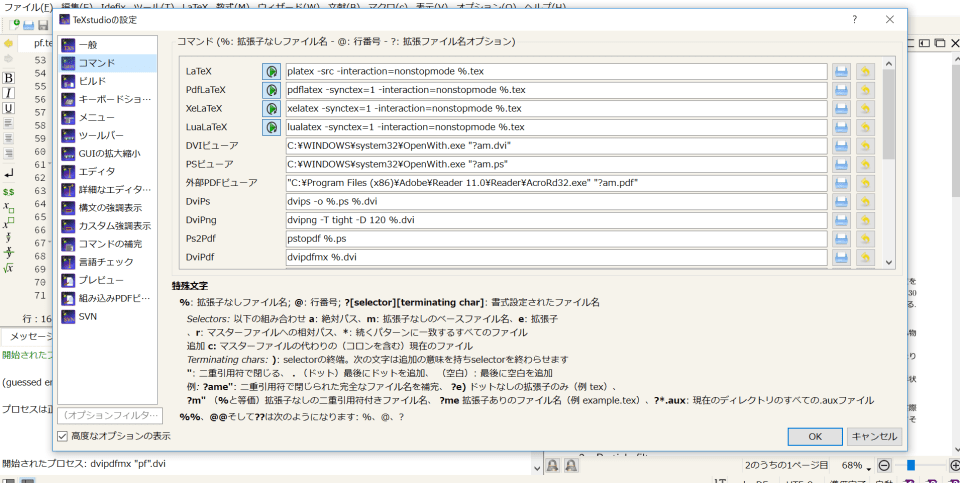Viewport: 960px width, 483px height.
Task: Insert a square root with the √x icon
Action: coord(9,268)
